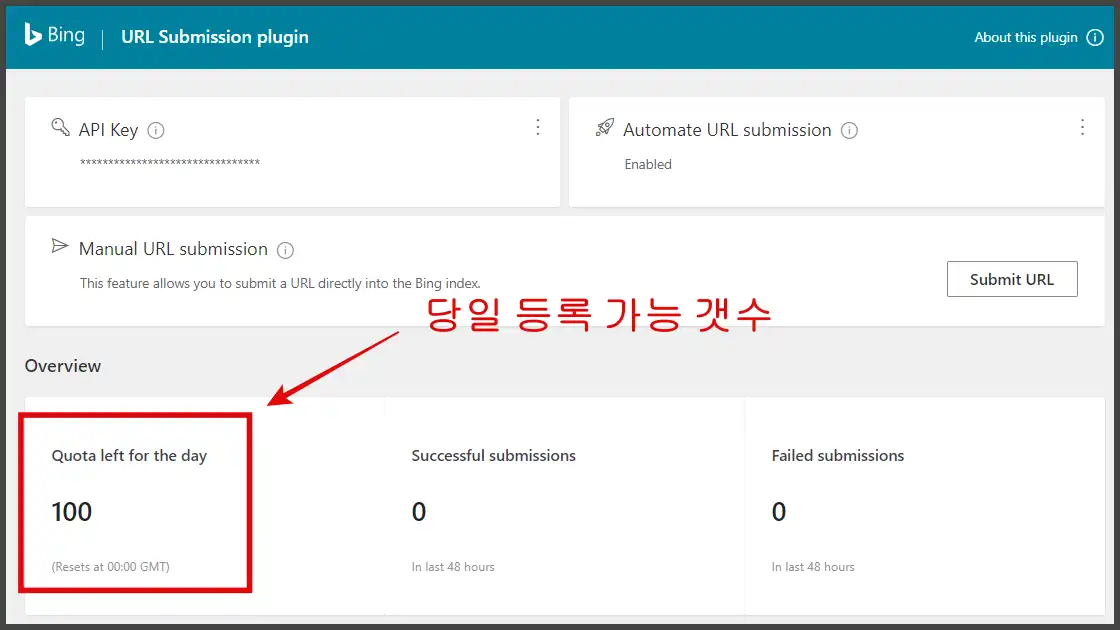Click the quota value 100
This screenshot has width=1120, height=630.
[71, 511]
